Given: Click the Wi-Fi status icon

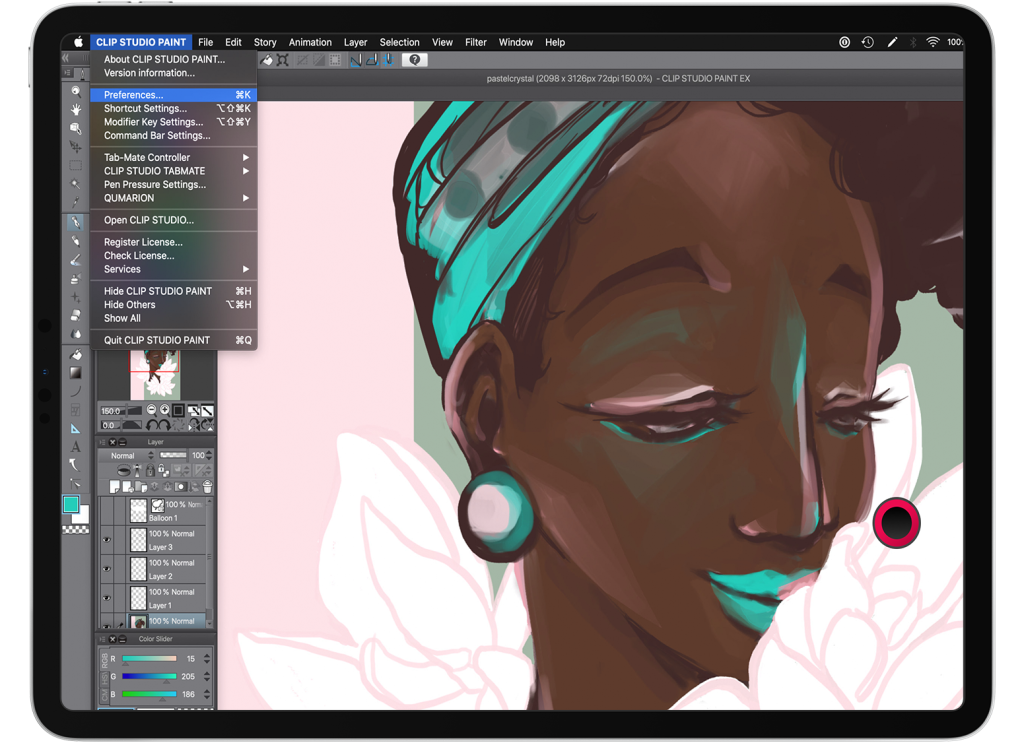Looking at the screenshot, I should click(933, 42).
